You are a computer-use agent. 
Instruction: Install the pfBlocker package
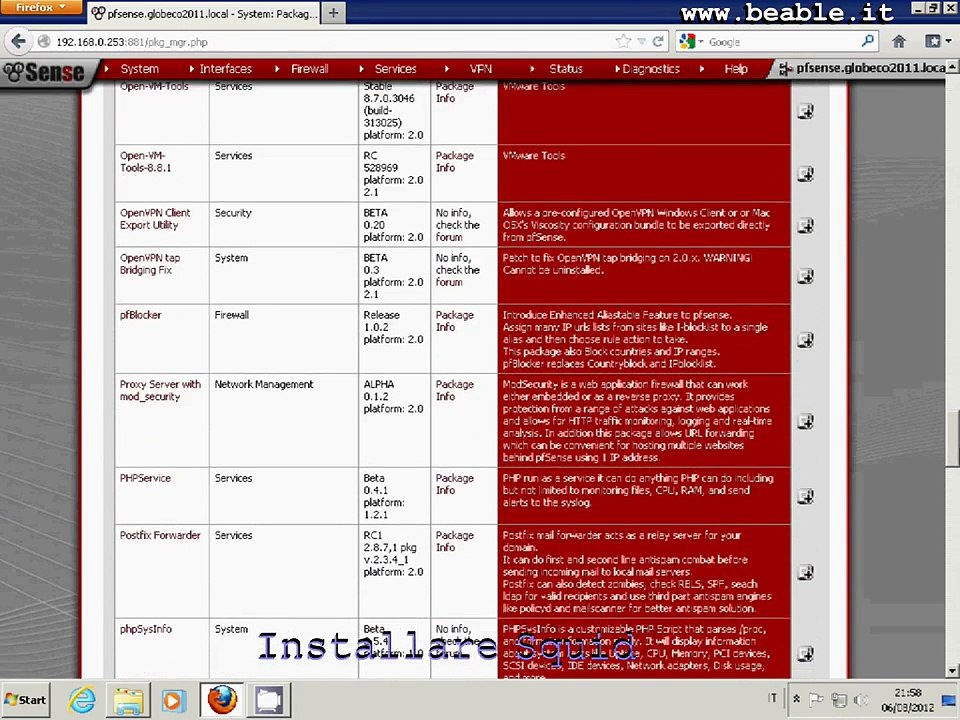point(806,340)
